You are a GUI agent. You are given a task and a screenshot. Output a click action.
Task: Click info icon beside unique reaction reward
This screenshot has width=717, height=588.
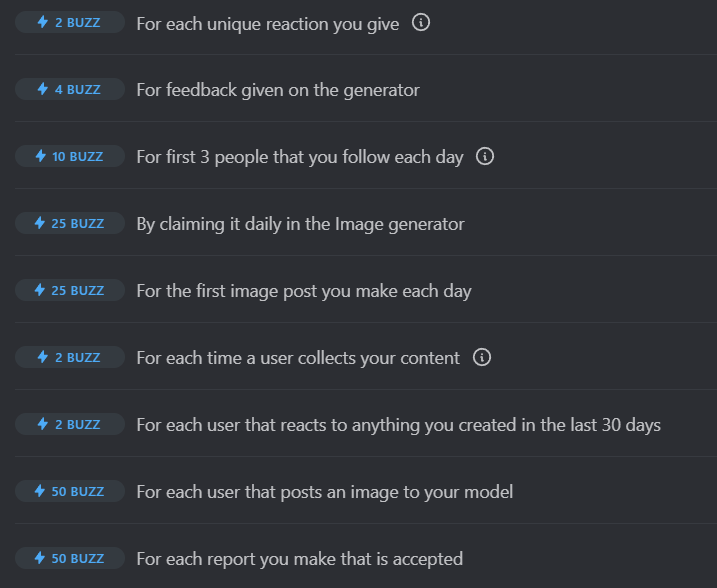[421, 22]
